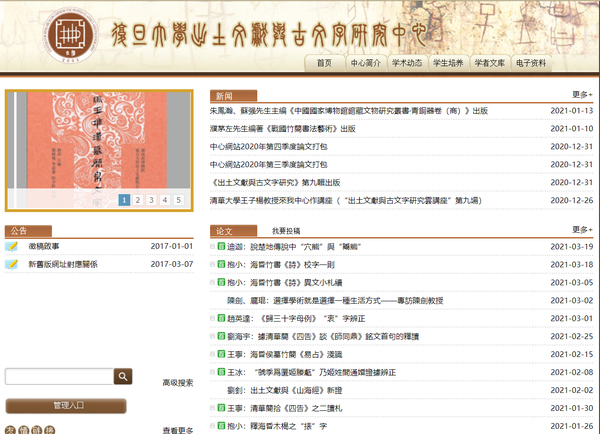600x434 pixels.
Task: Click the magnifier search button
Action: [123, 377]
